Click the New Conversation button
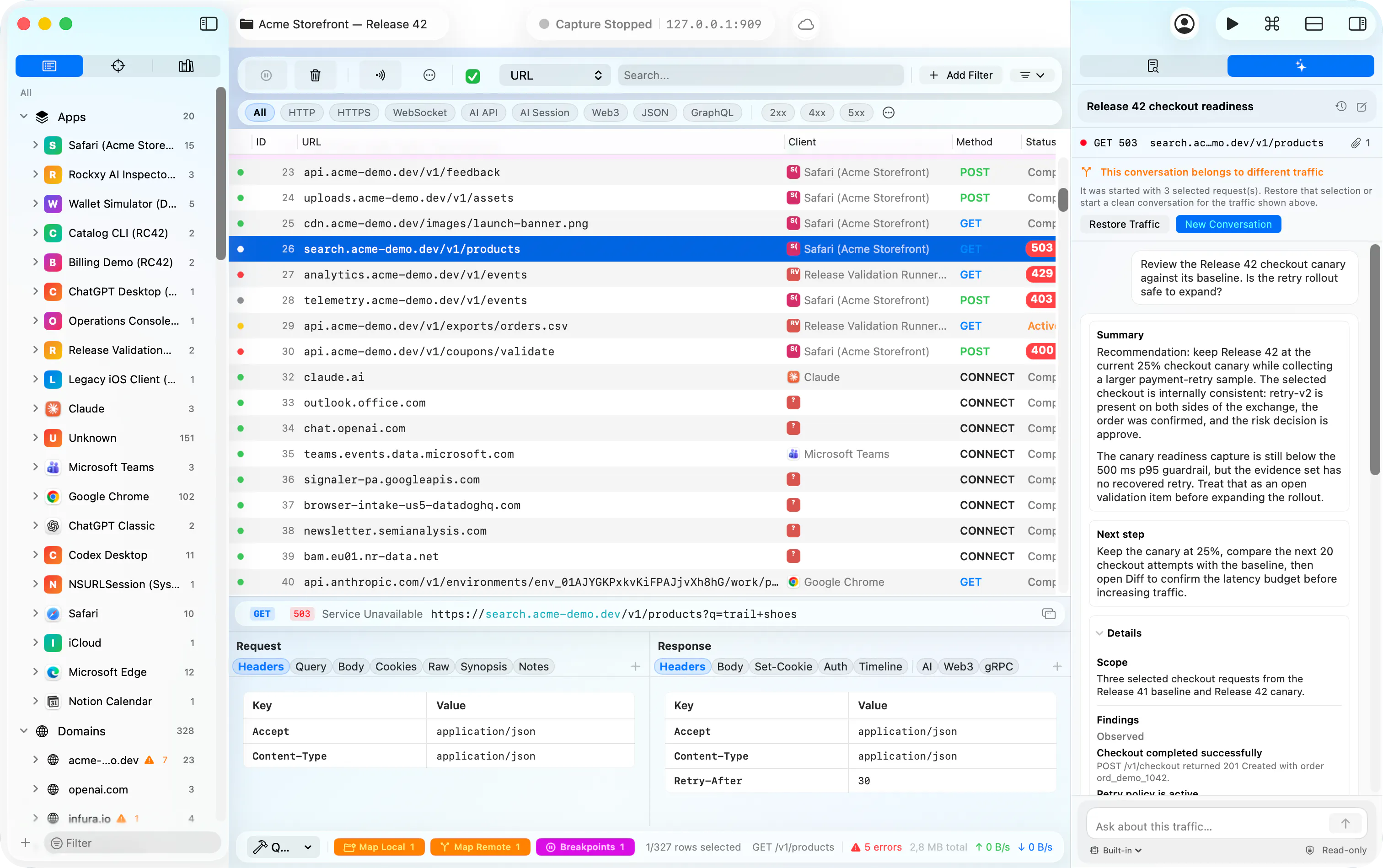Image resolution: width=1383 pixels, height=868 pixels. click(x=1228, y=224)
